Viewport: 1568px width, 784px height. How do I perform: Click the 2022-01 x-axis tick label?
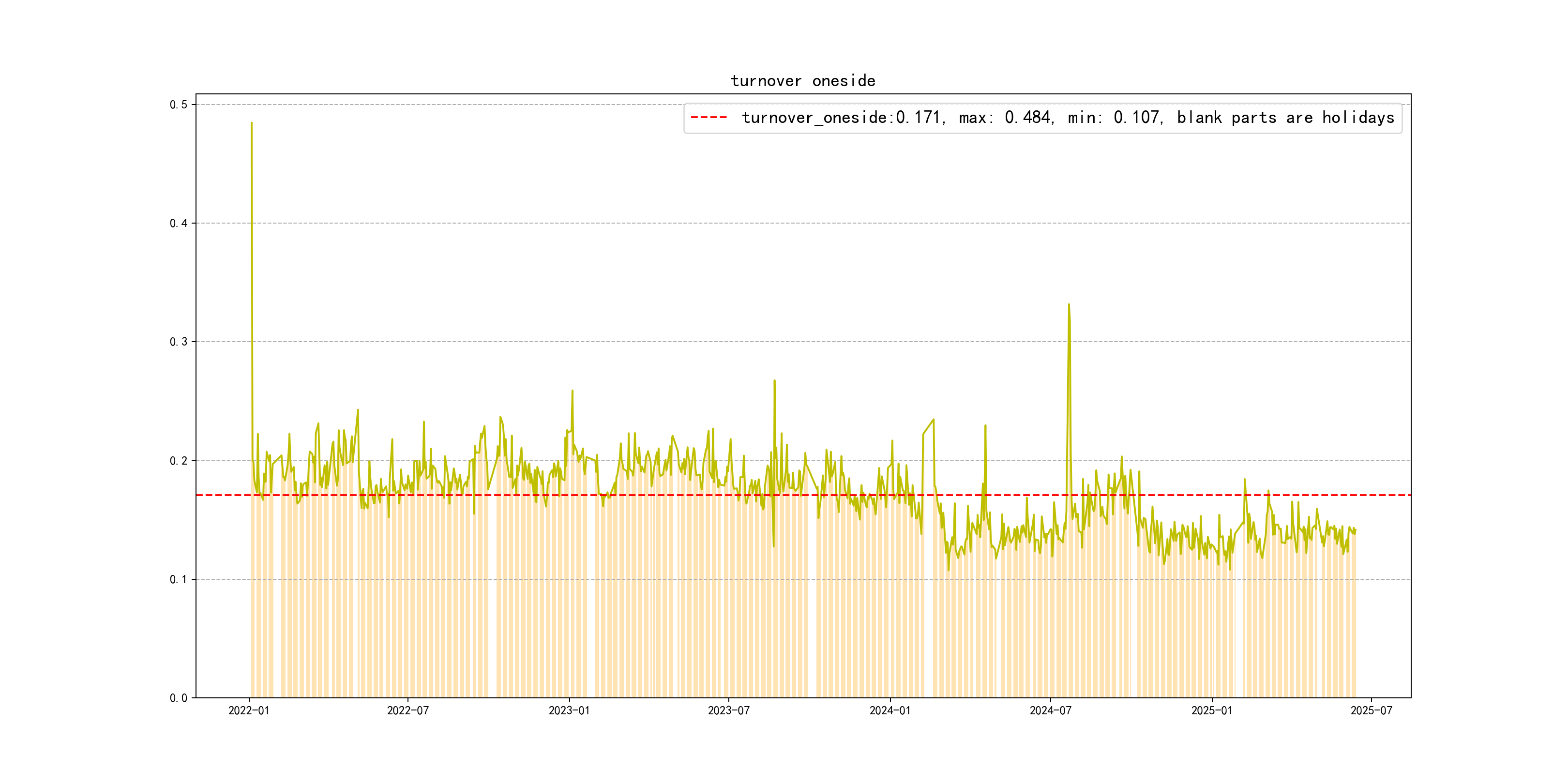tap(248, 710)
